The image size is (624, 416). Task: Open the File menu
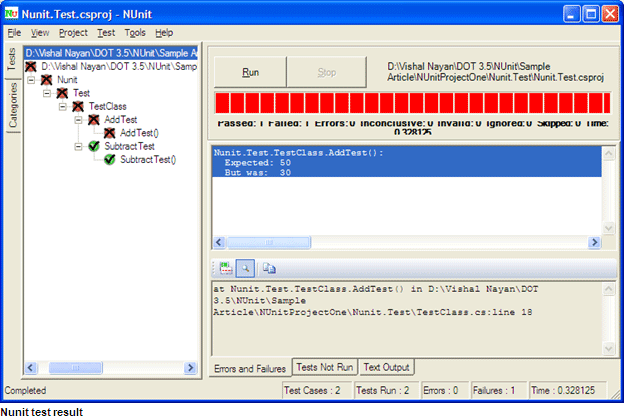(x=14, y=33)
